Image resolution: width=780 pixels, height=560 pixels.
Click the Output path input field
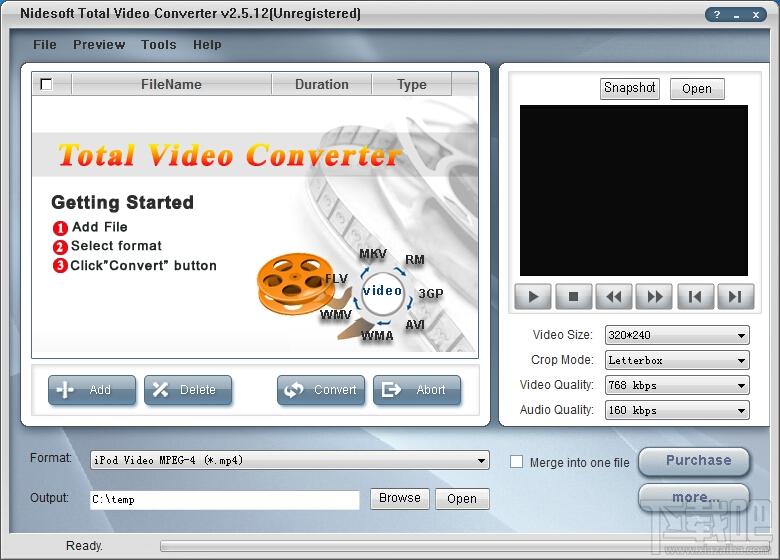pyautogui.click(x=225, y=500)
